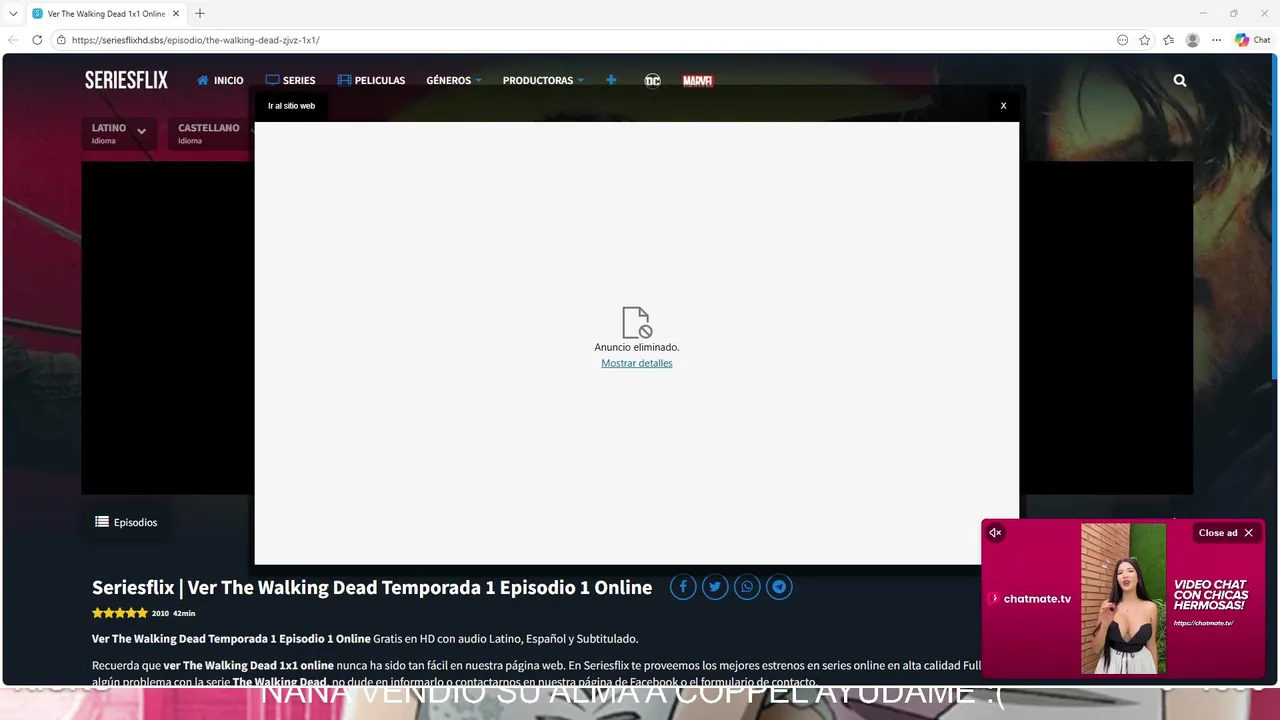Screen dimensions: 1280x720
Task: Close the ad overlay with X
Action: coord(1003,105)
